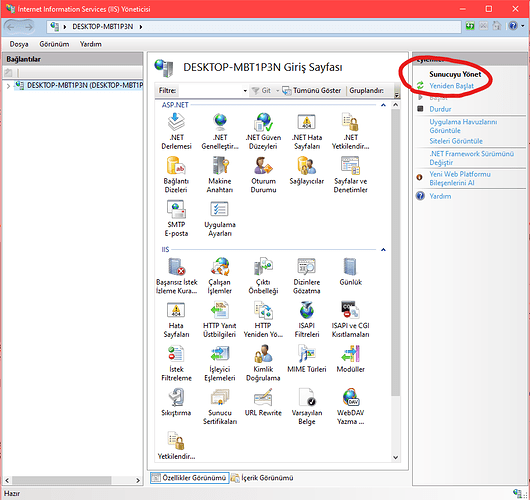Expand the DESKTOP-MBT1P3N server tree node

point(8,86)
